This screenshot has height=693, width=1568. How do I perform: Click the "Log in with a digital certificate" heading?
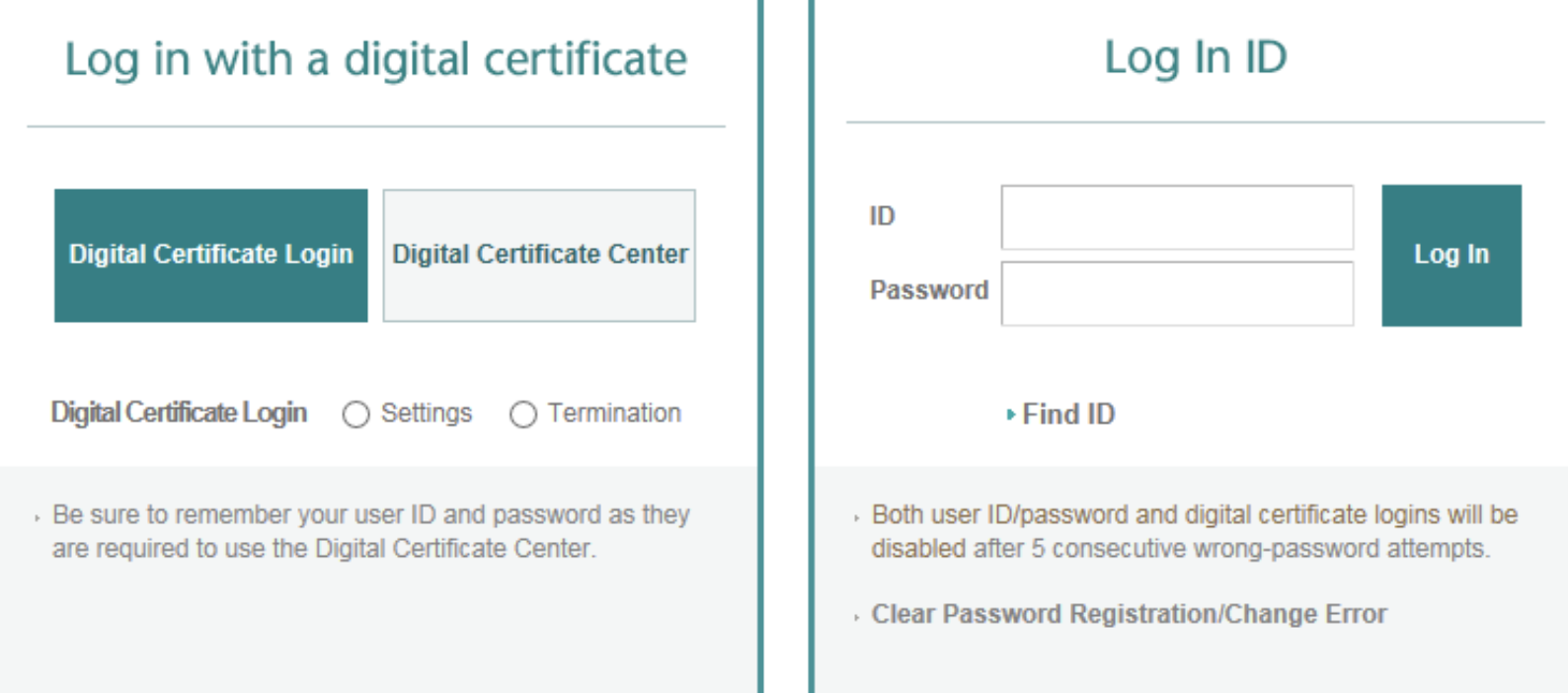pyautogui.click(x=375, y=59)
